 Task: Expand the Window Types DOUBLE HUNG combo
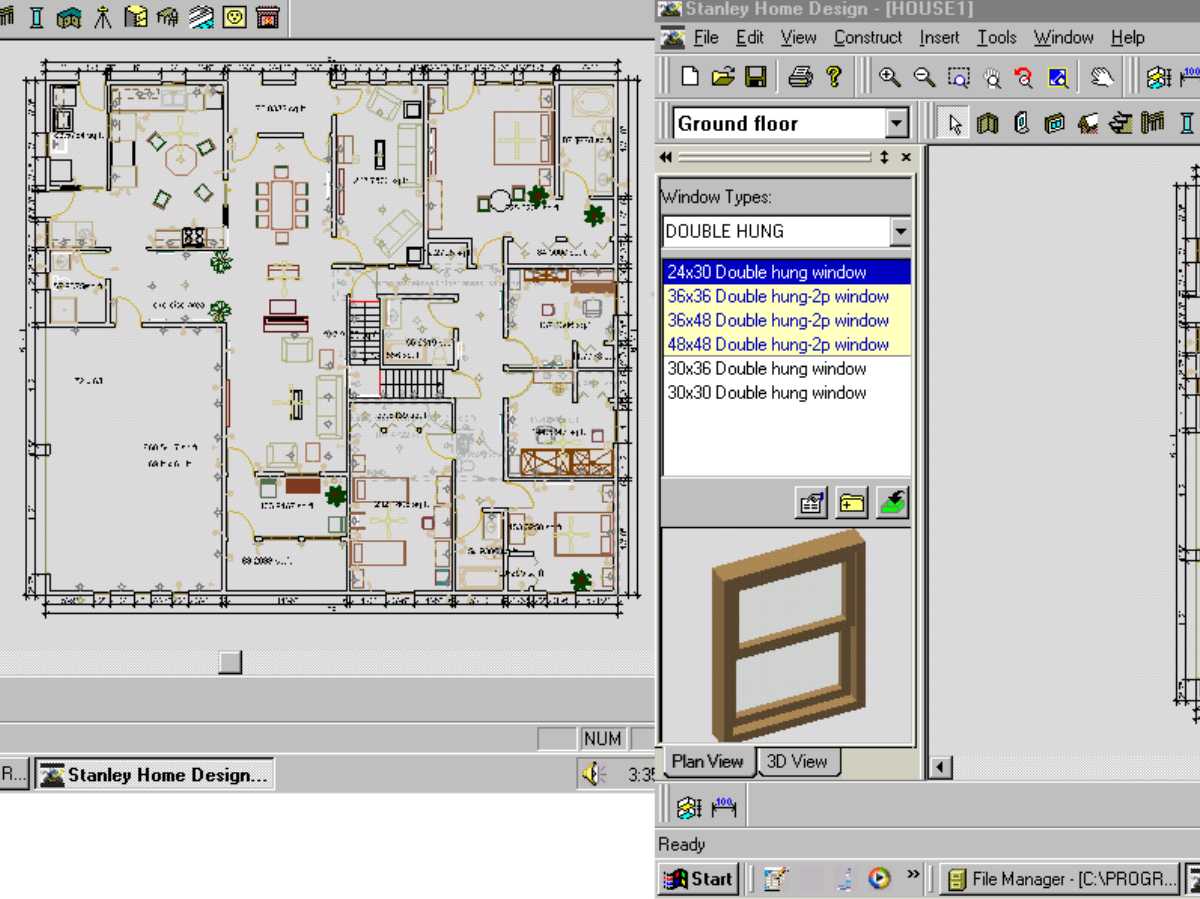point(900,231)
